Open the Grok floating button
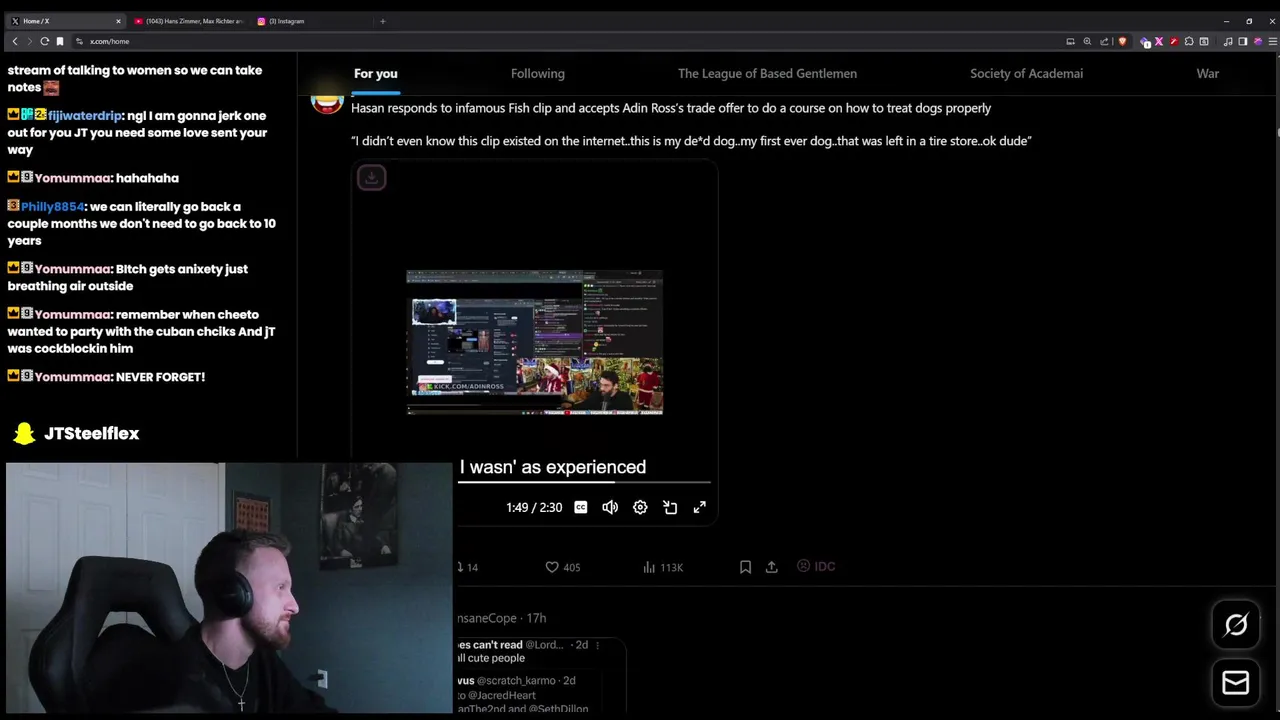Screen dimensions: 1280x720 tap(1236, 625)
